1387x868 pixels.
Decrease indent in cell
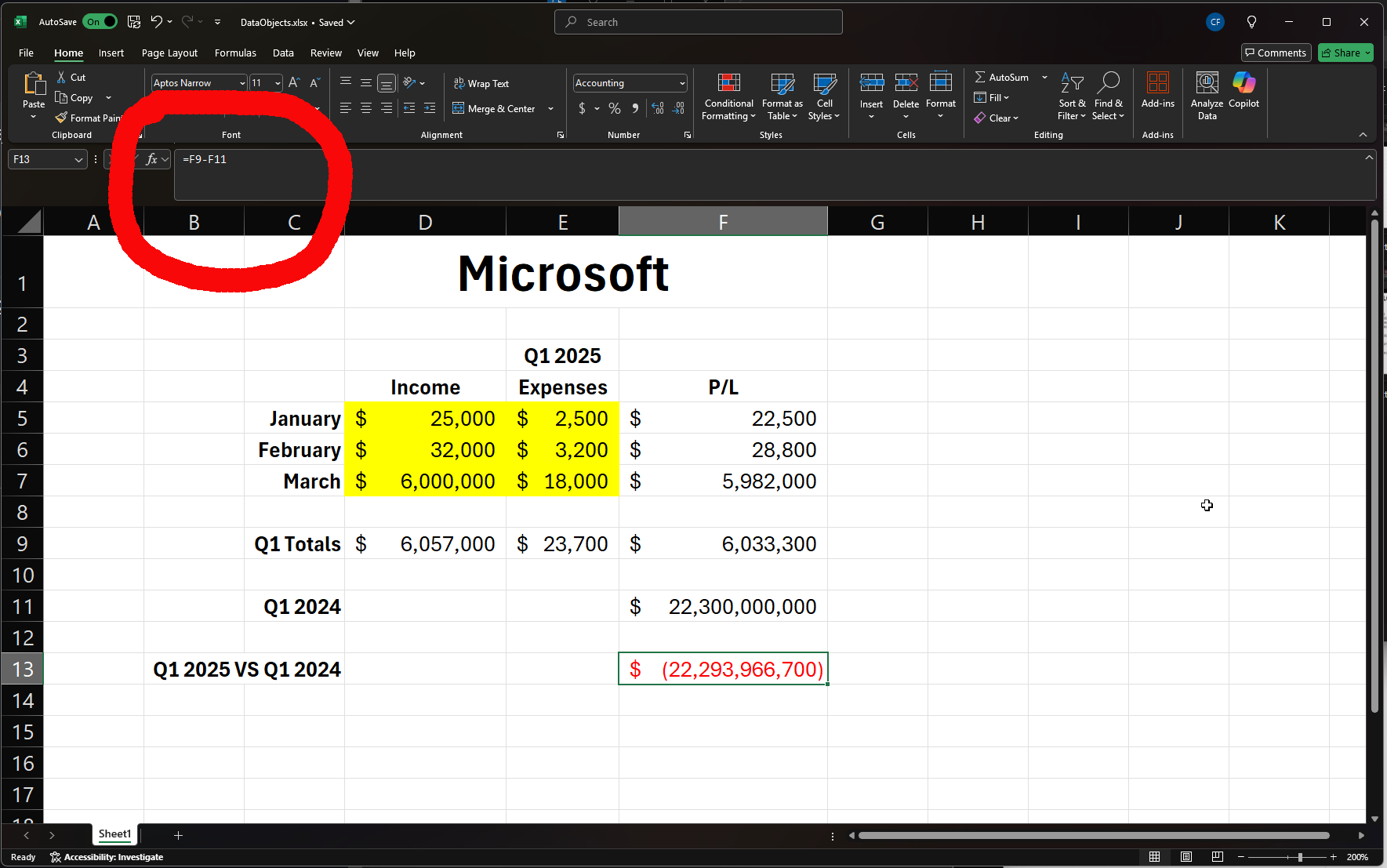point(409,108)
